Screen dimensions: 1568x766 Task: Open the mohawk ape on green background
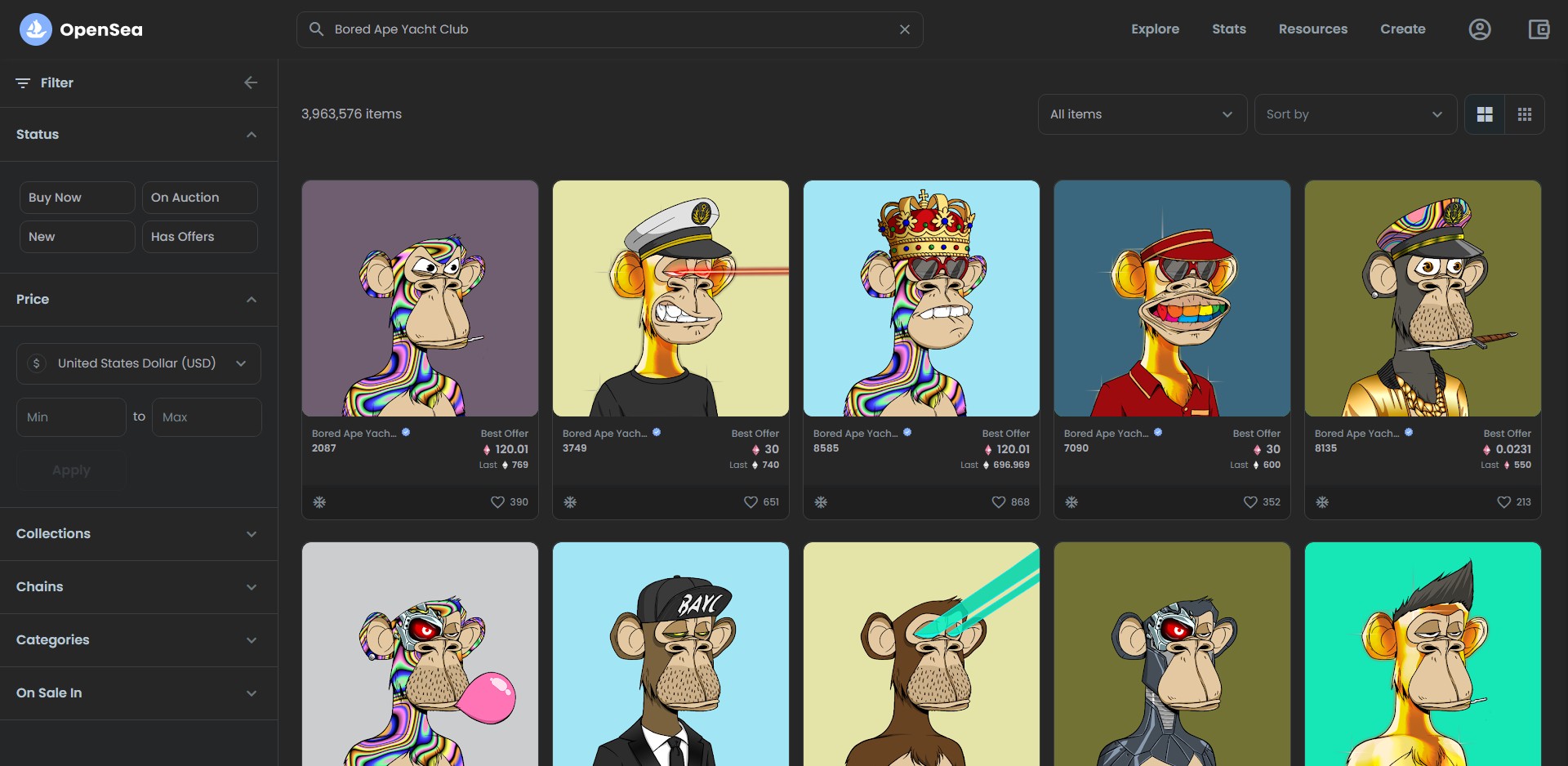[1423, 654]
